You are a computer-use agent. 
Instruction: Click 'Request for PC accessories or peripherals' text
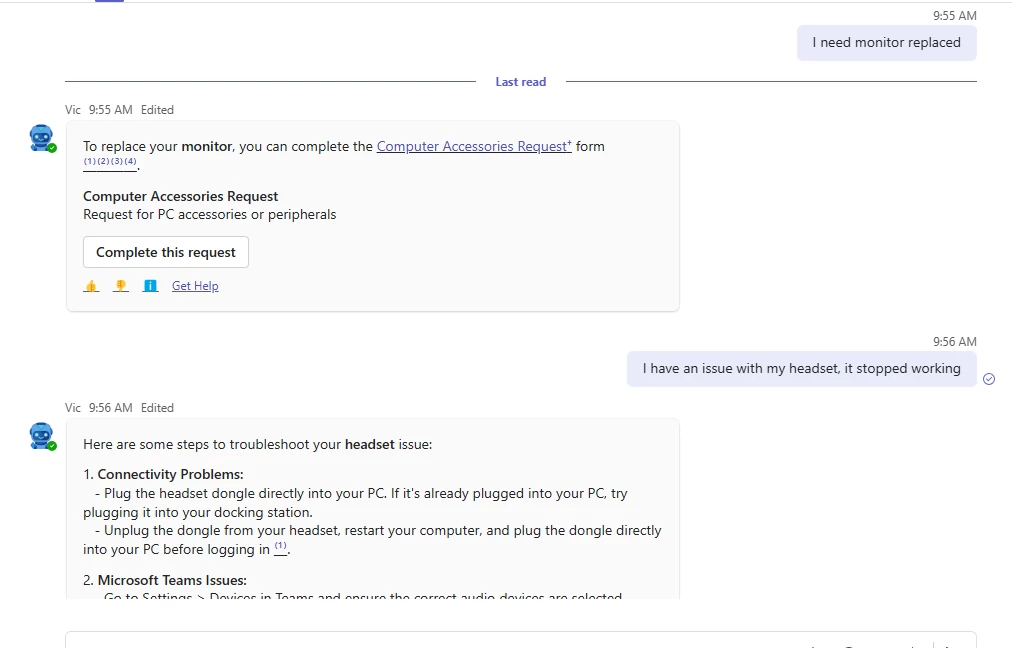(210, 214)
